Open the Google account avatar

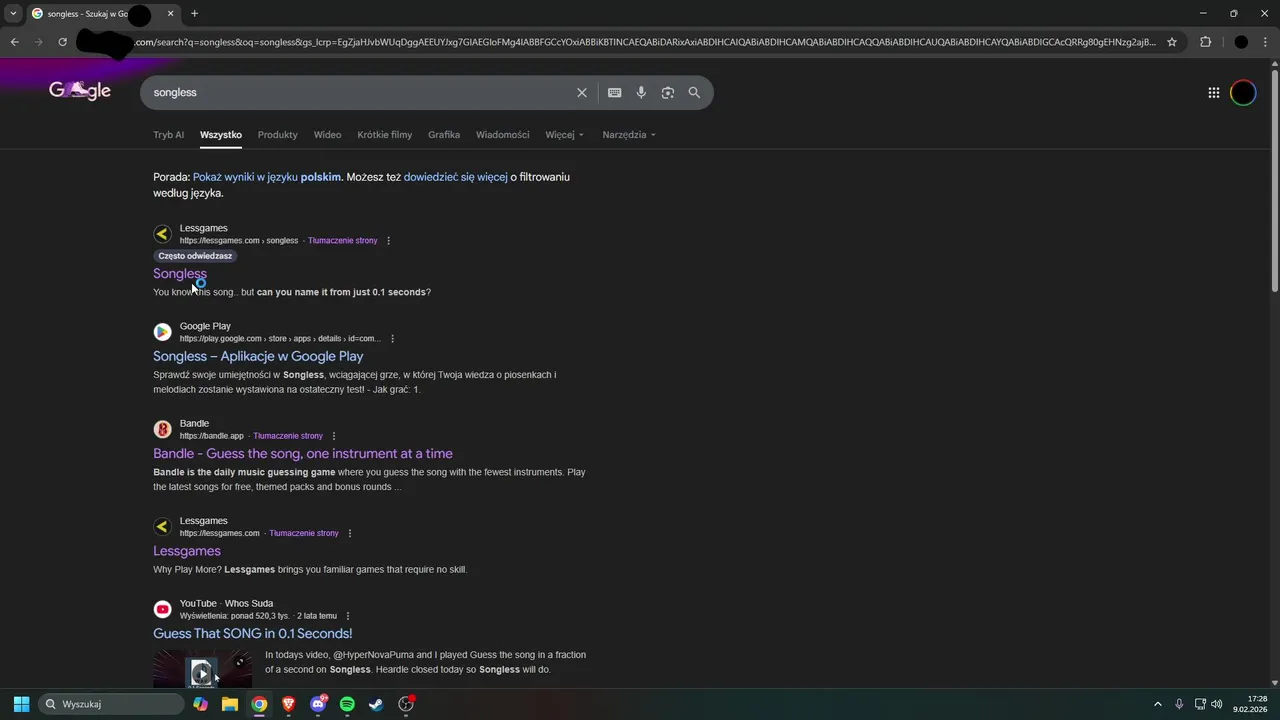pos(1243,92)
